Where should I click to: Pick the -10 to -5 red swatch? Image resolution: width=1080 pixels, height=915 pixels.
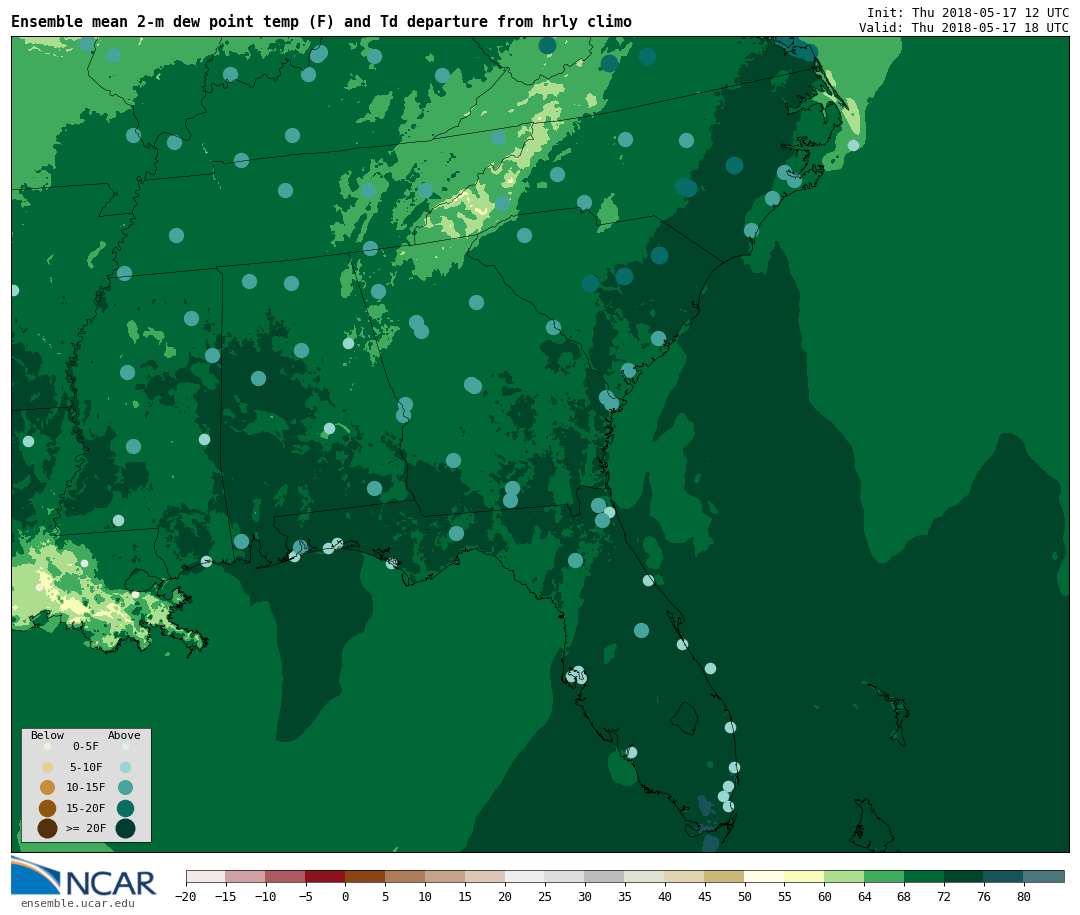pos(286,876)
